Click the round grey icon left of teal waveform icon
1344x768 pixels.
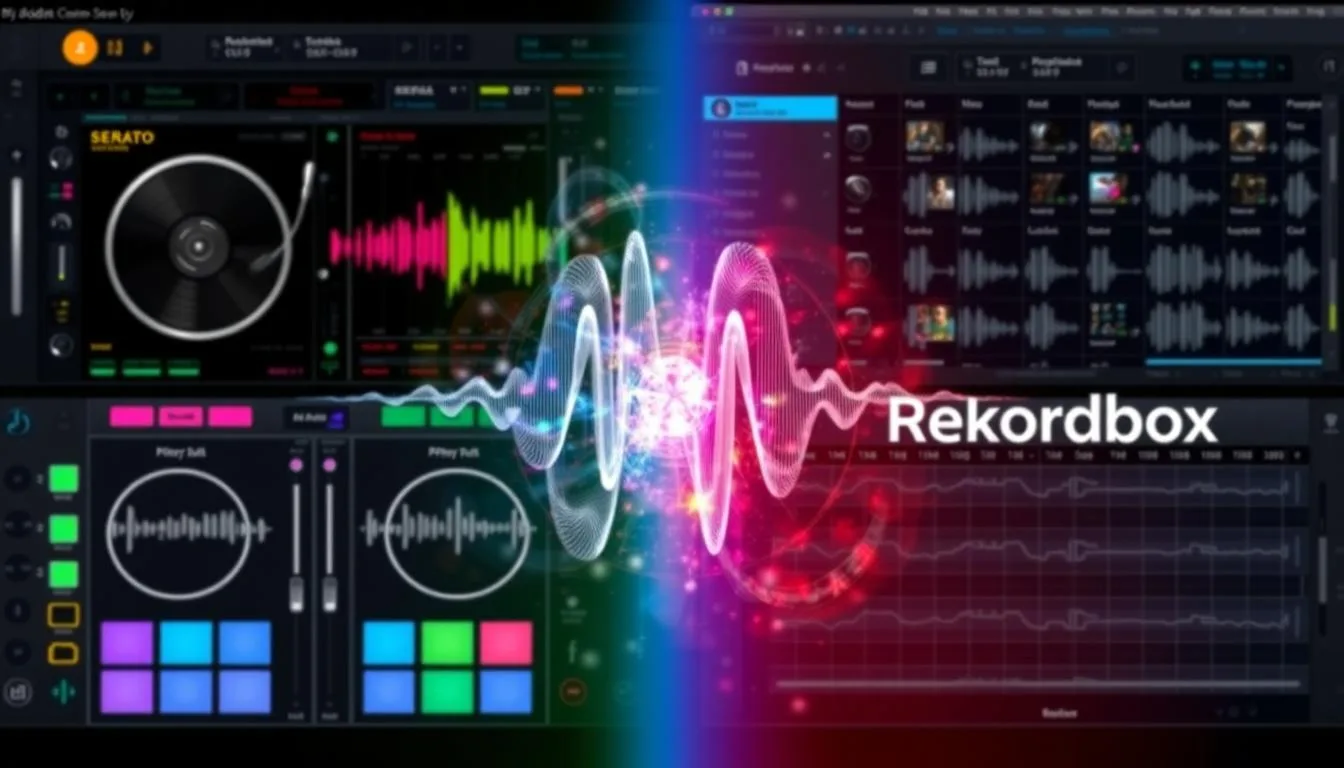click(x=17, y=691)
